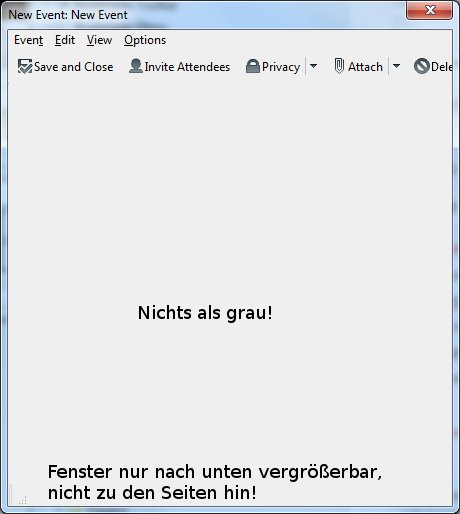460x514 pixels.
Task: Click the Attach paperclip icon
Action: pos(339,66)
